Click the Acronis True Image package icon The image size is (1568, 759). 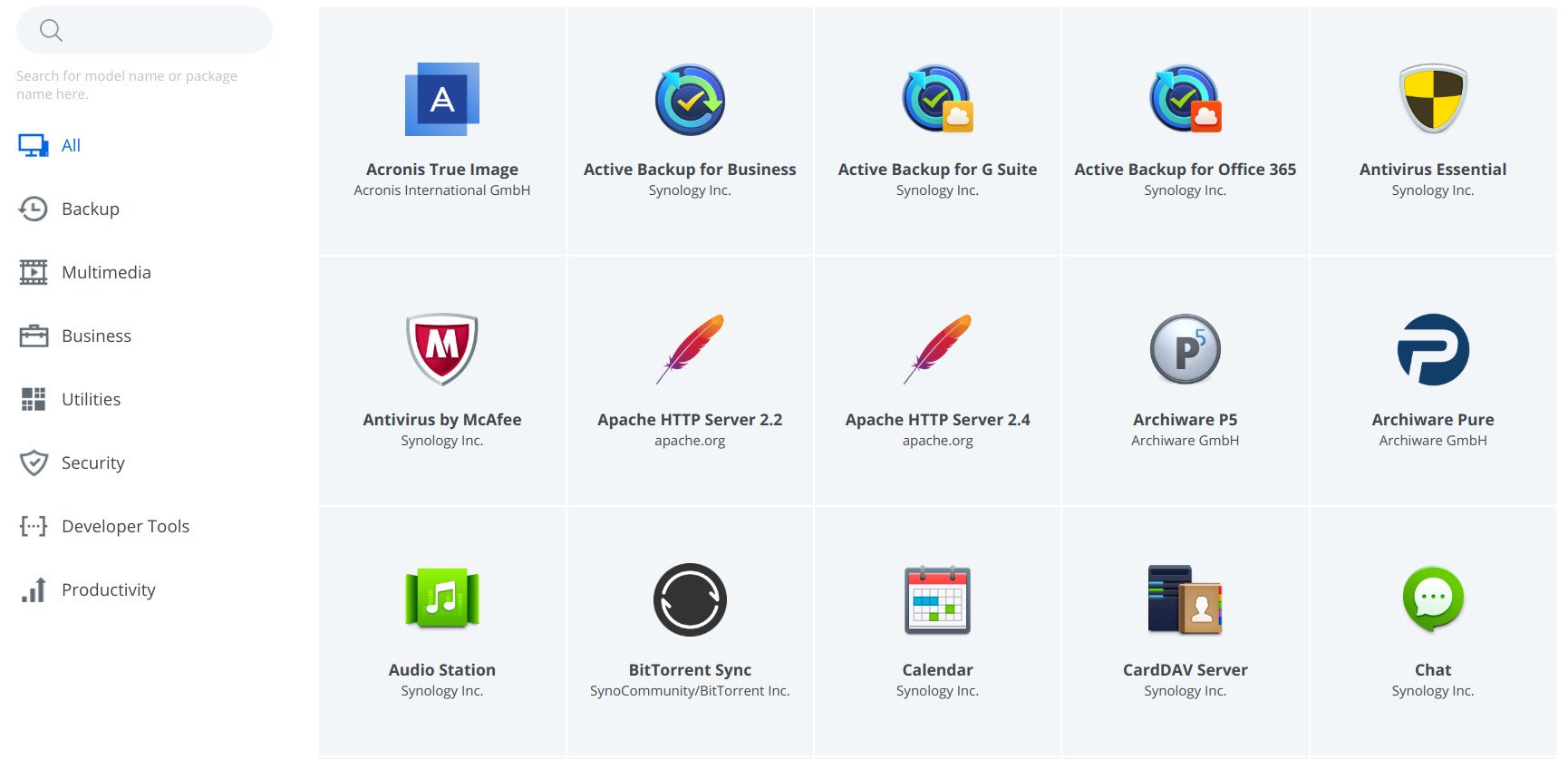tap(441, 99)
